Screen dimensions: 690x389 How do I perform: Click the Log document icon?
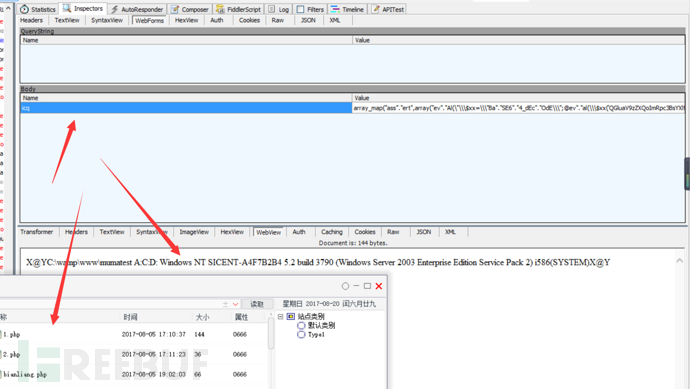pos(272,9)
